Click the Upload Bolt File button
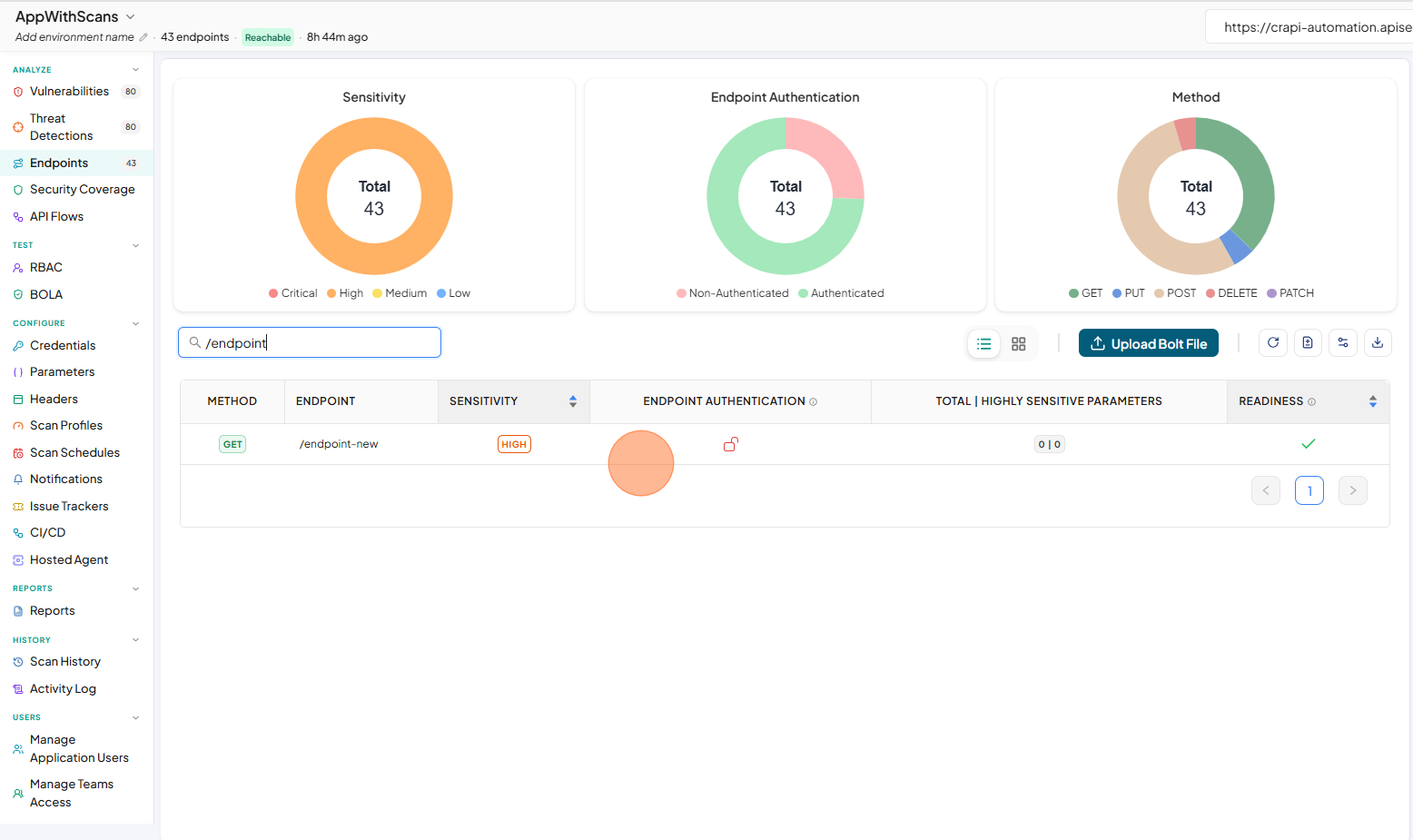Image resolution: width=1413 pixels, height=840 pixels. tap(1149, 343)
